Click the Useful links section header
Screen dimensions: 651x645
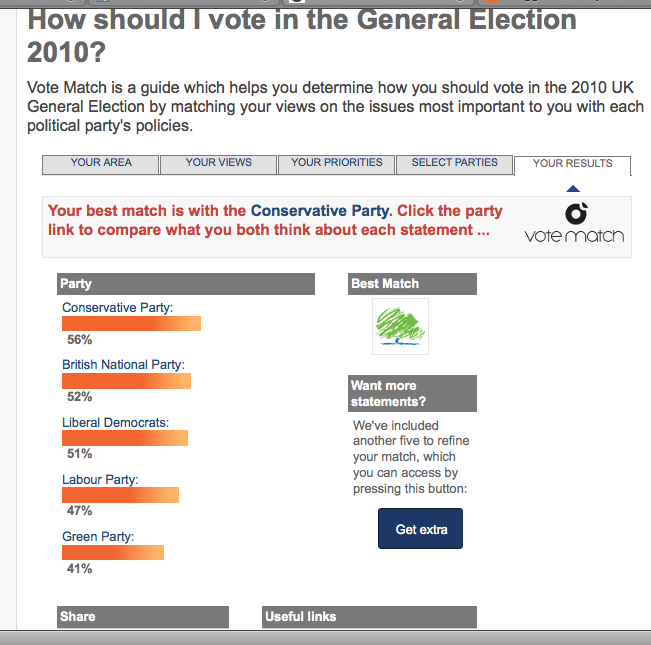[370, 617]
